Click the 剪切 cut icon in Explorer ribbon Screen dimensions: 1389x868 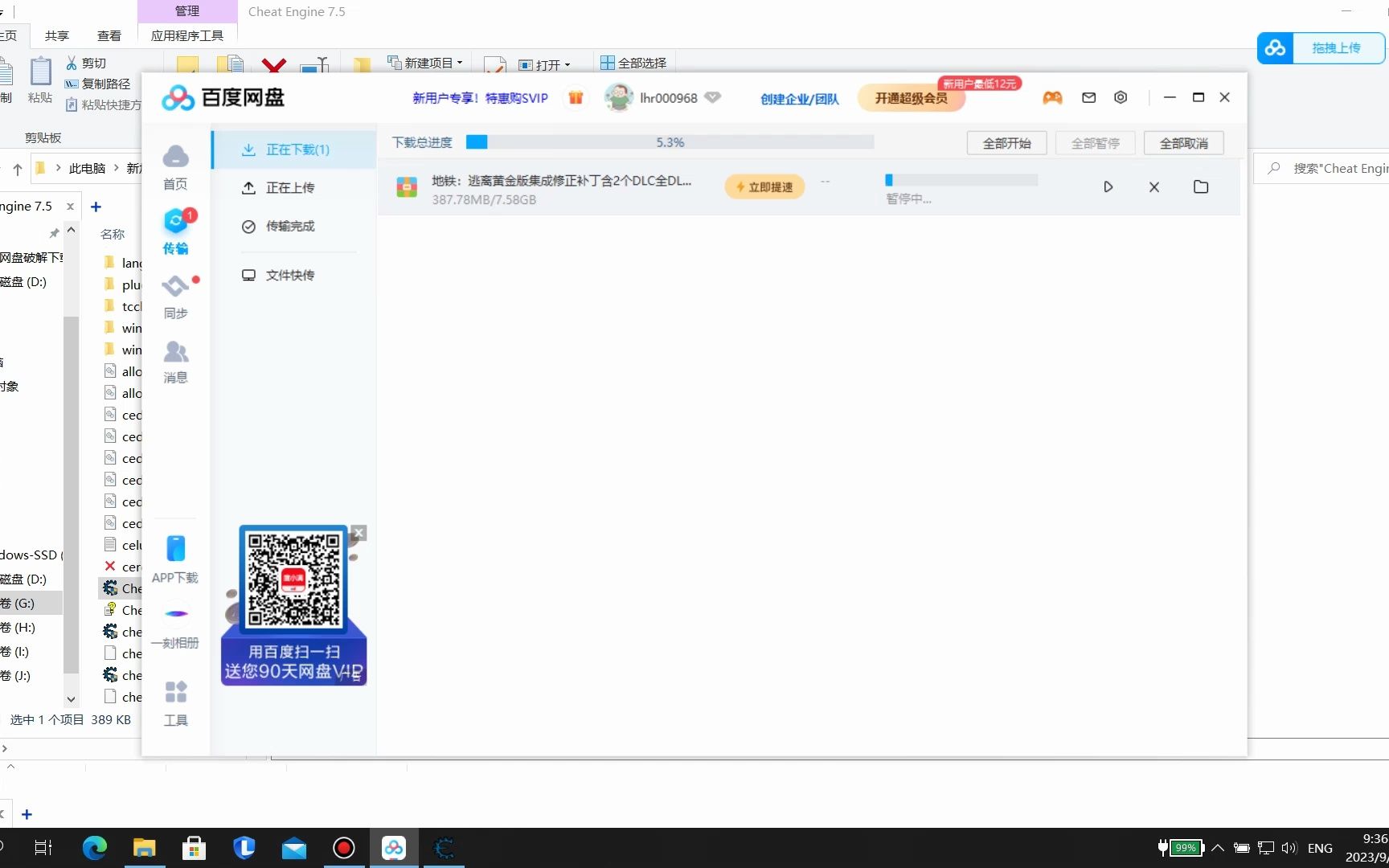click(x=72, y=63)
